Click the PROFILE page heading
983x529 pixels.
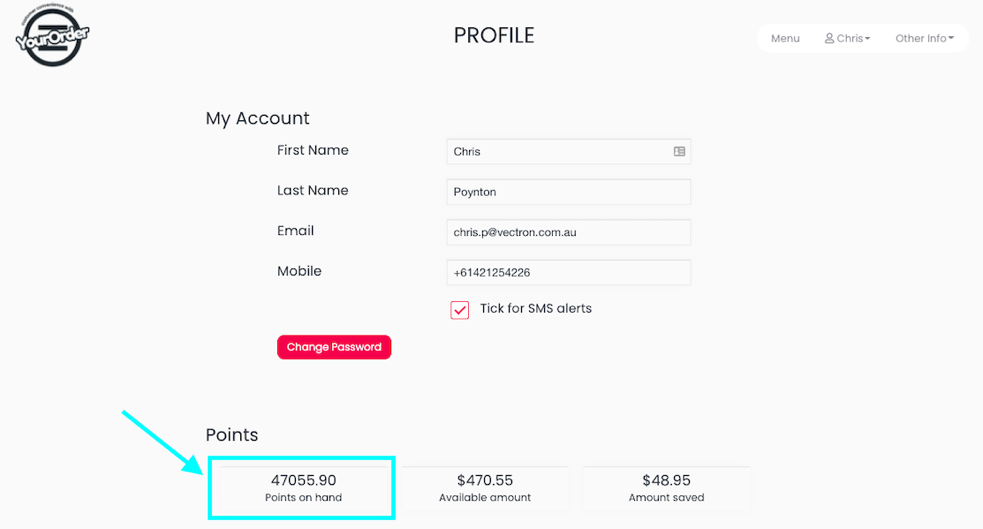click(x=494, y=36)
